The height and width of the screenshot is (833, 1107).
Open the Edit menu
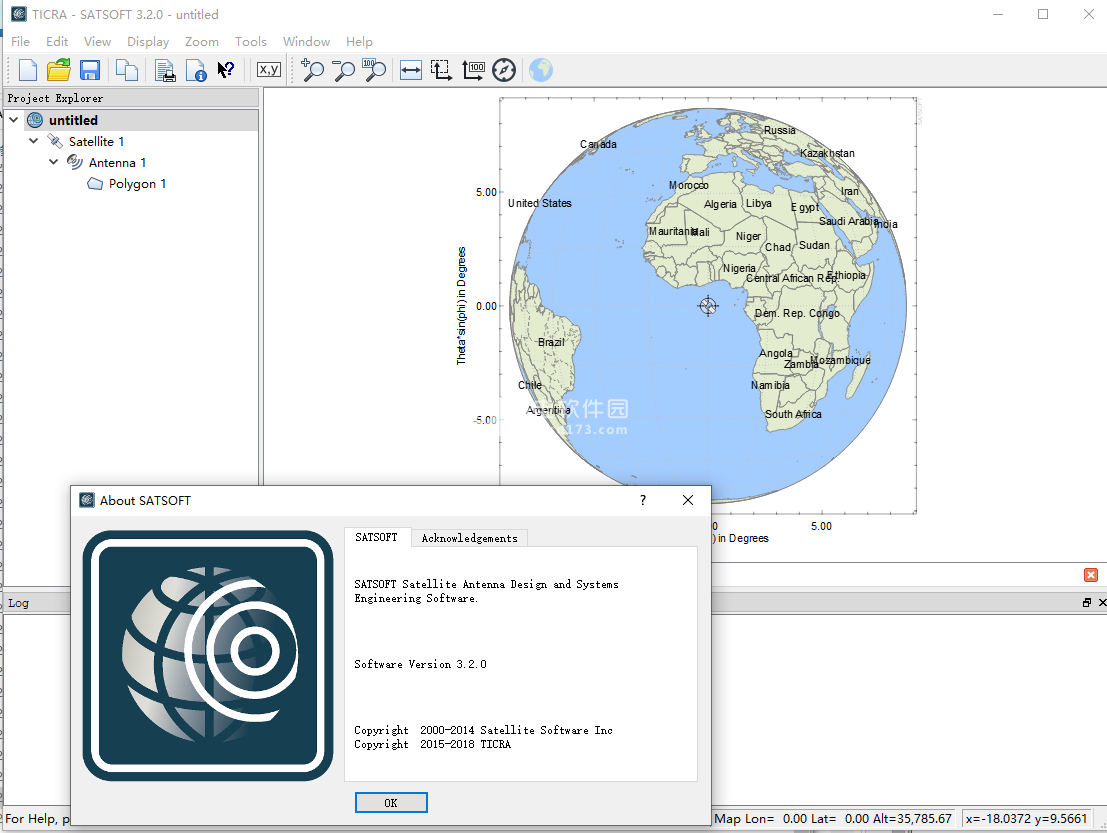click(57, 42)
